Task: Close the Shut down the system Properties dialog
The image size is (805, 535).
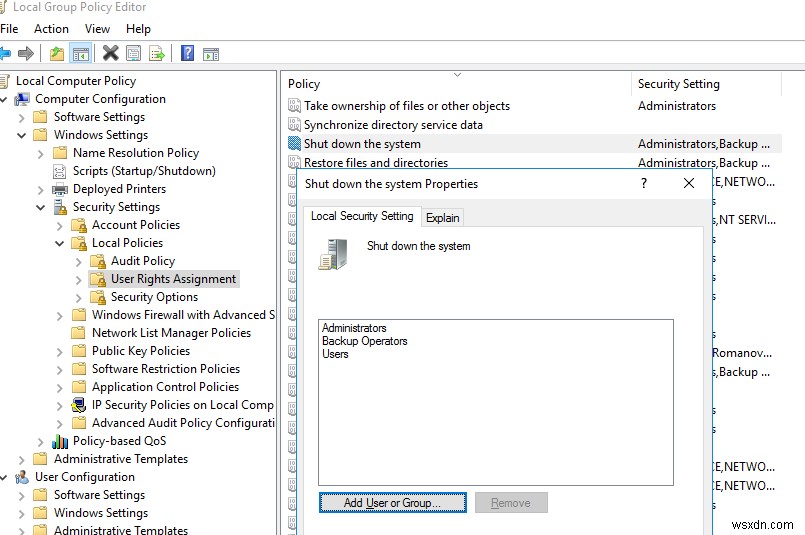Action: click(x=689, y=183)
